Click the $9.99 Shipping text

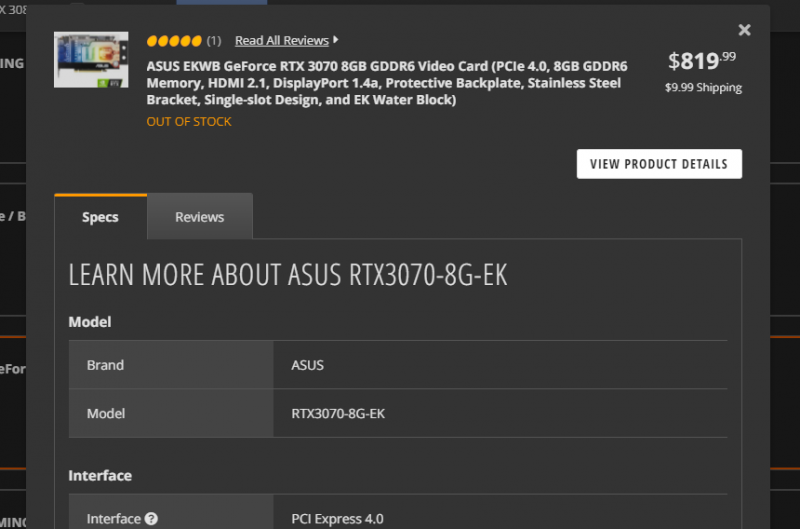(x=703, y=87)
